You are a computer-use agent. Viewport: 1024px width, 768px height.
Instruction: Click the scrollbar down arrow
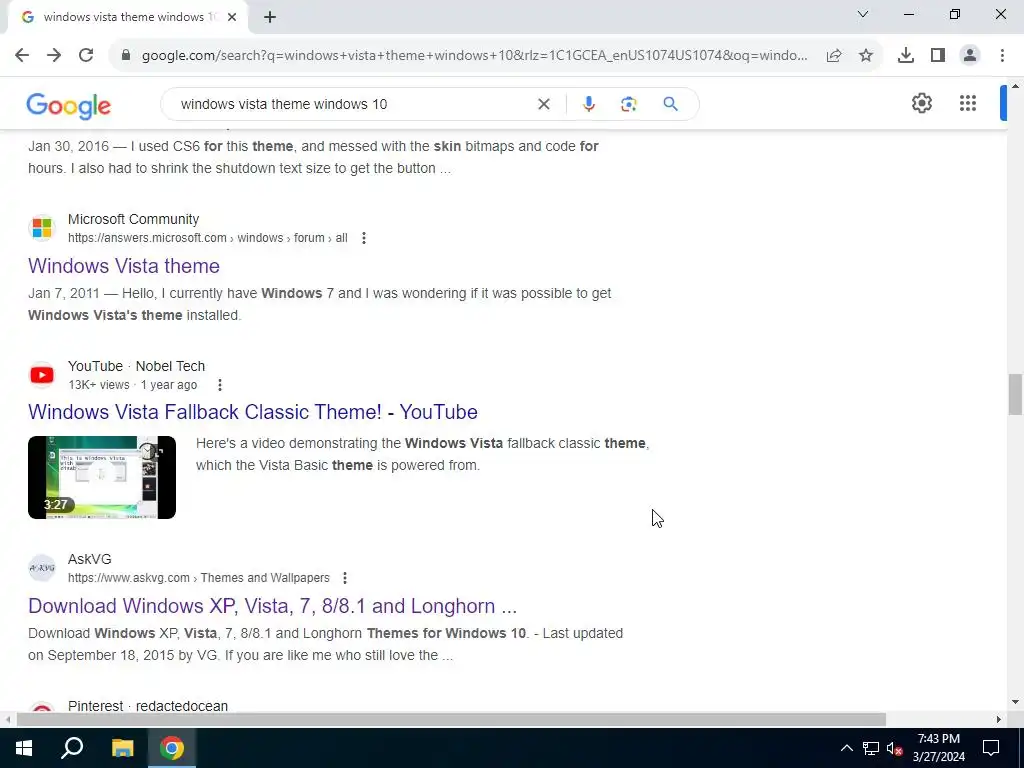coord(1015,703)
